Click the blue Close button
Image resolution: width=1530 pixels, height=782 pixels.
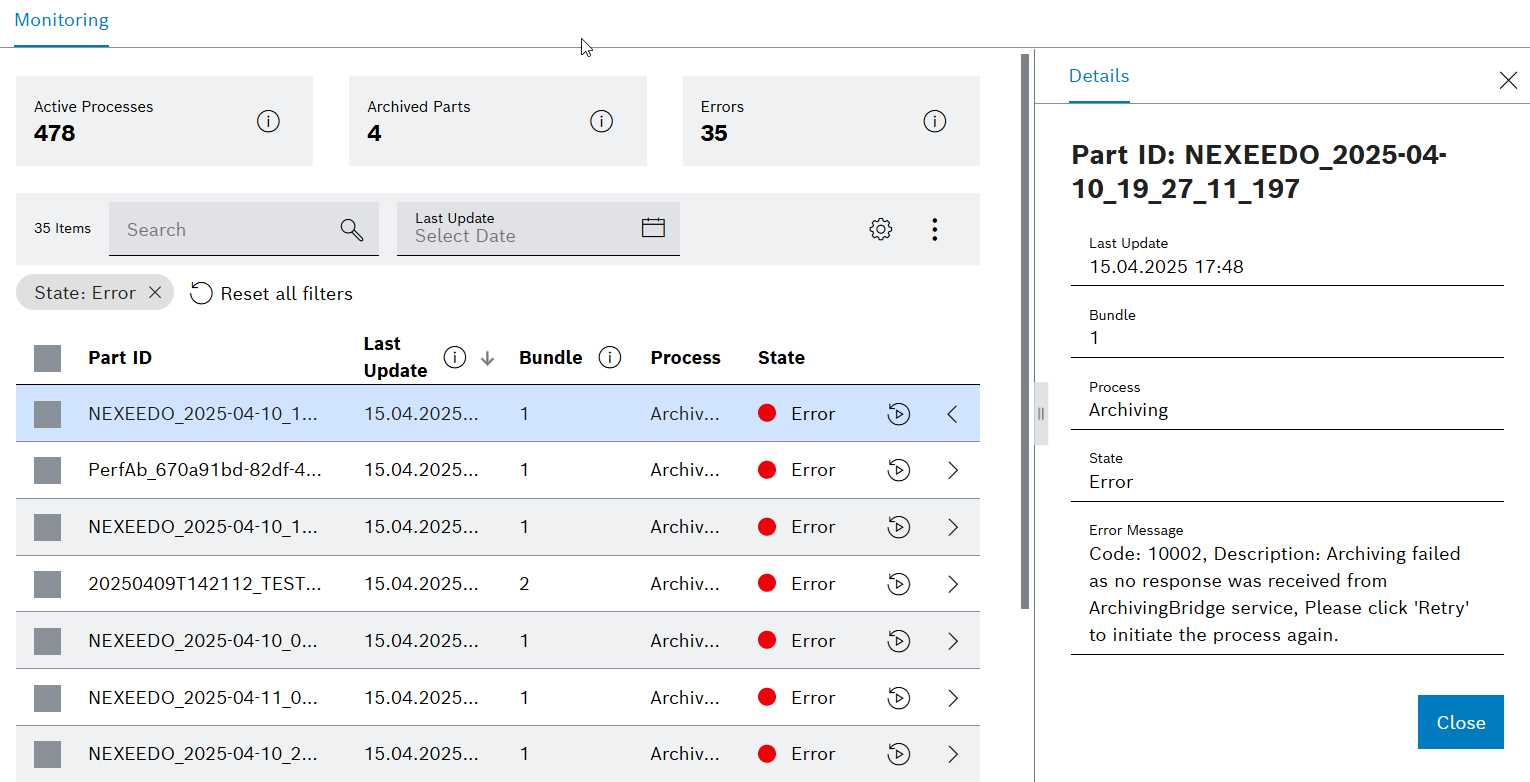(1460, 722)
